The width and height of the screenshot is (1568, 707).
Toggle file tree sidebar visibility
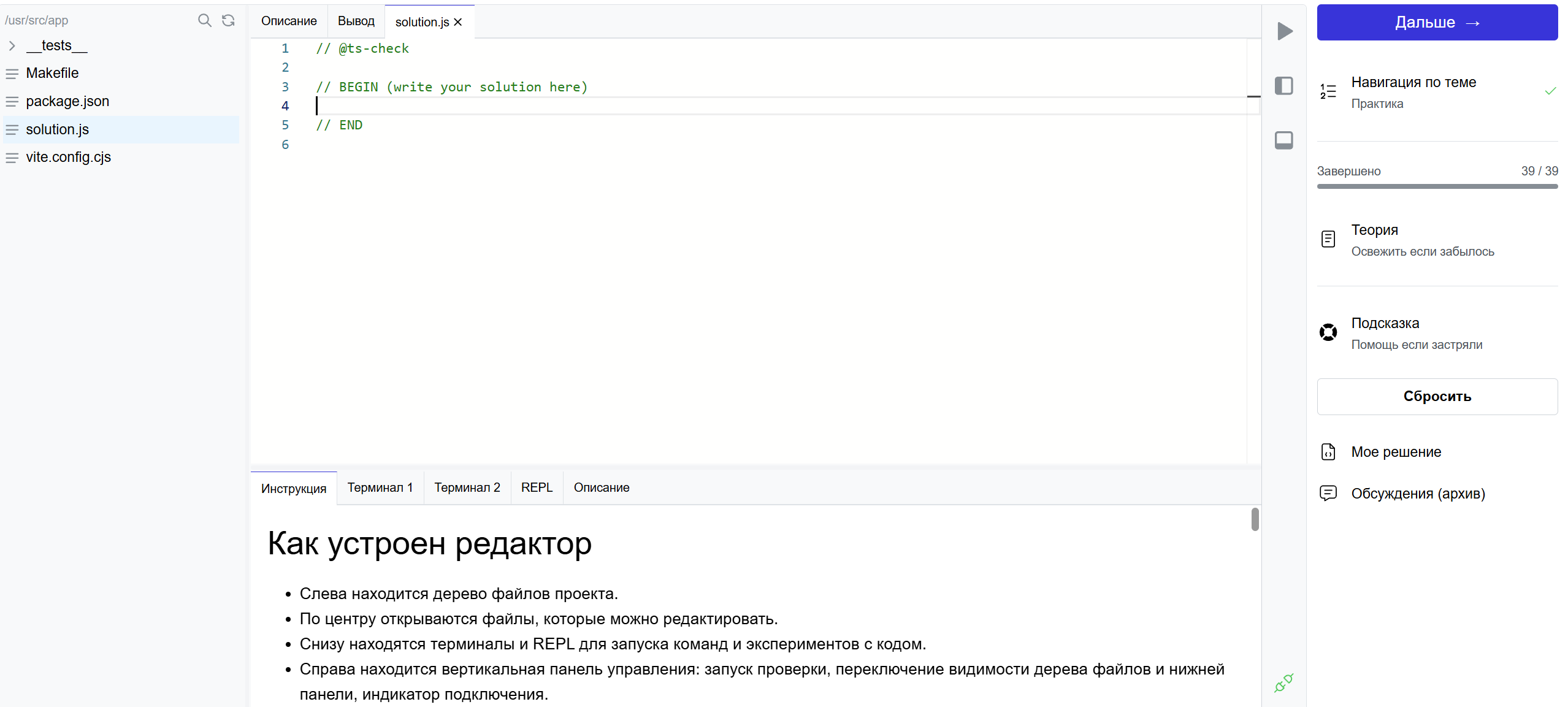coord(1283,86)
